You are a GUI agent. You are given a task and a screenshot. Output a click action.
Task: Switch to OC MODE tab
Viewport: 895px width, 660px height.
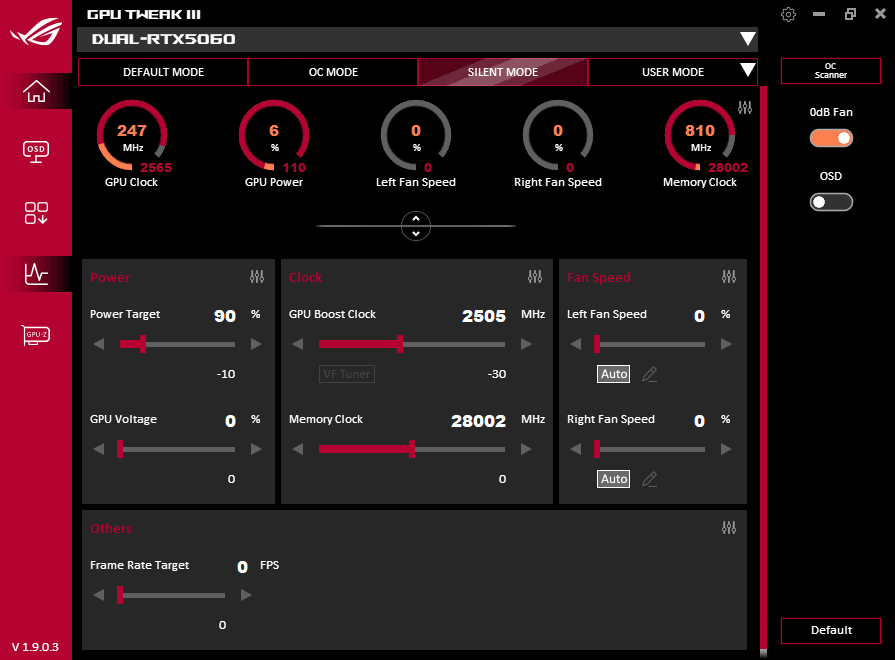[x=333, y=71]
